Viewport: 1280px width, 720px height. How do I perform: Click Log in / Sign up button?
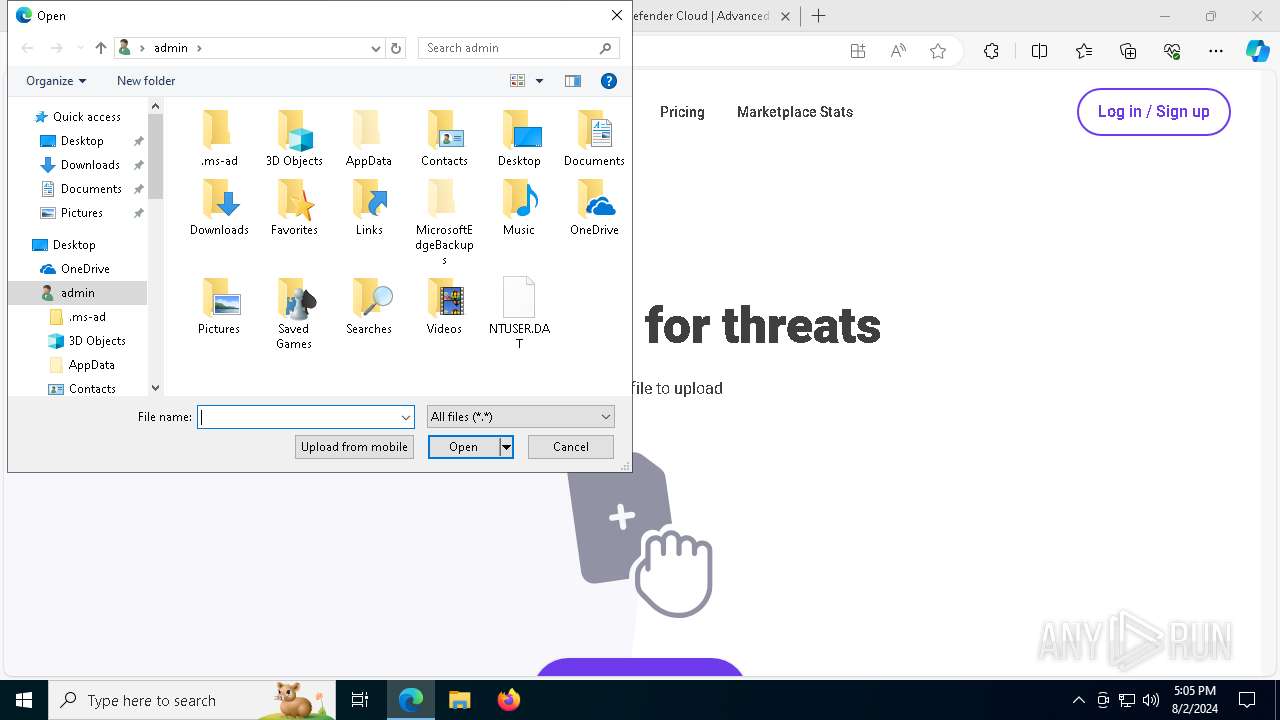[1154, 112]
